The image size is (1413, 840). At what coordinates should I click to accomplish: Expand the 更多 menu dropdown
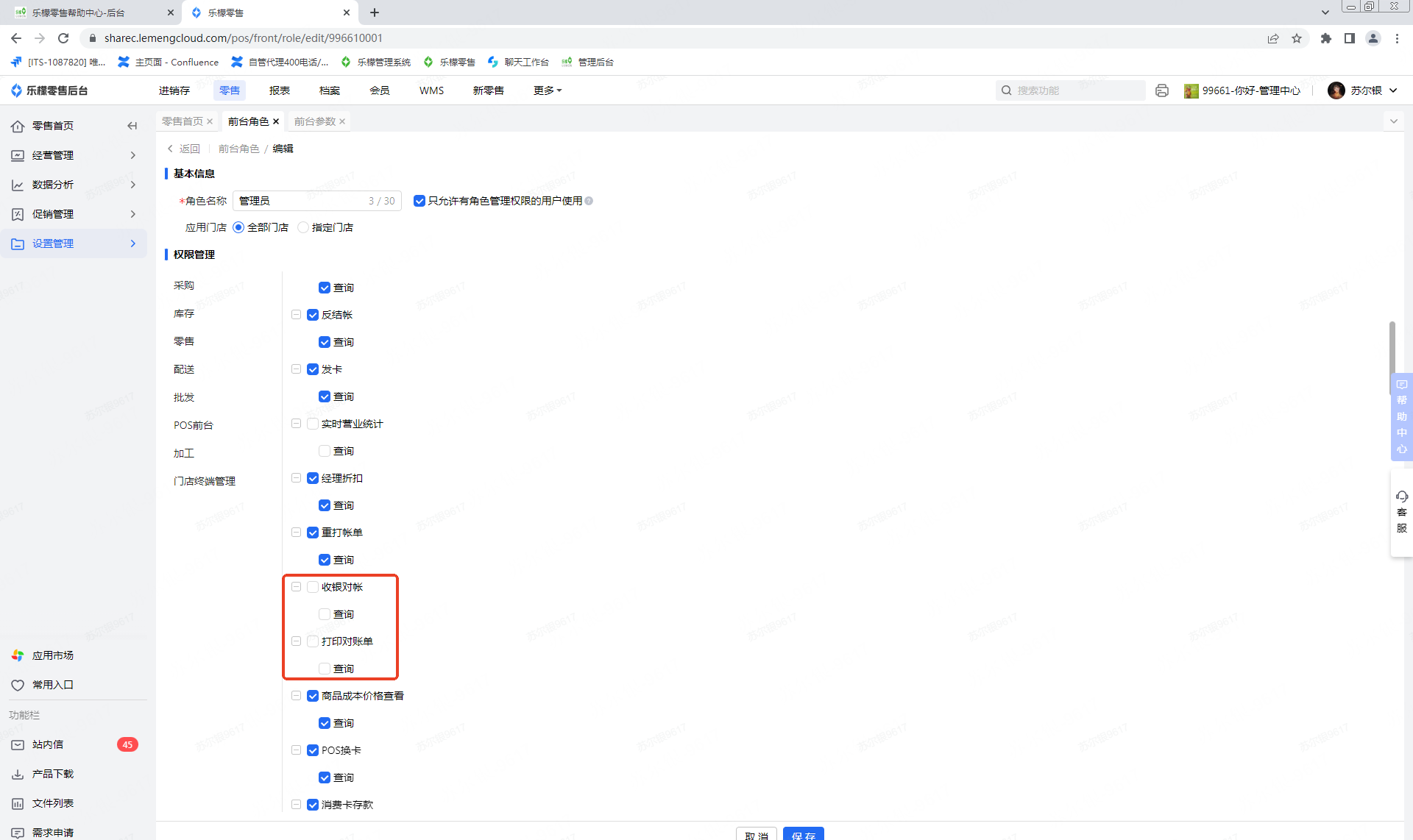[547, 90]
